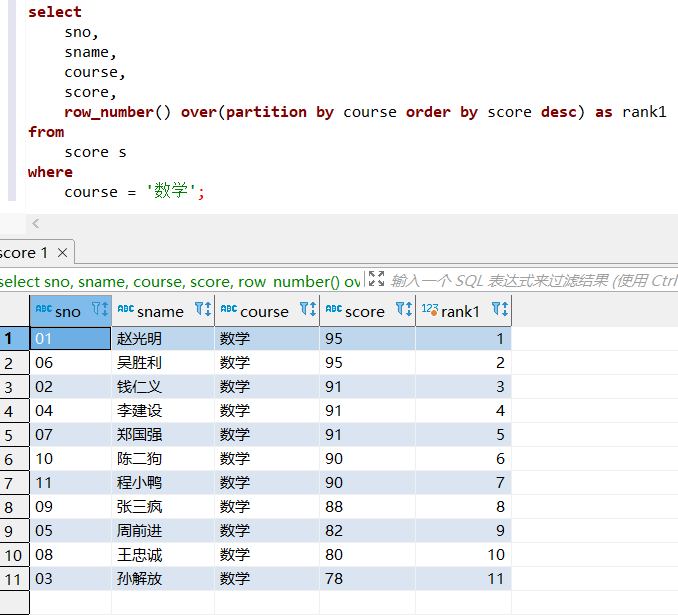678x615 pixels.
Task: Switch to the score 1 tab
Action: click(x=24, y=253)
